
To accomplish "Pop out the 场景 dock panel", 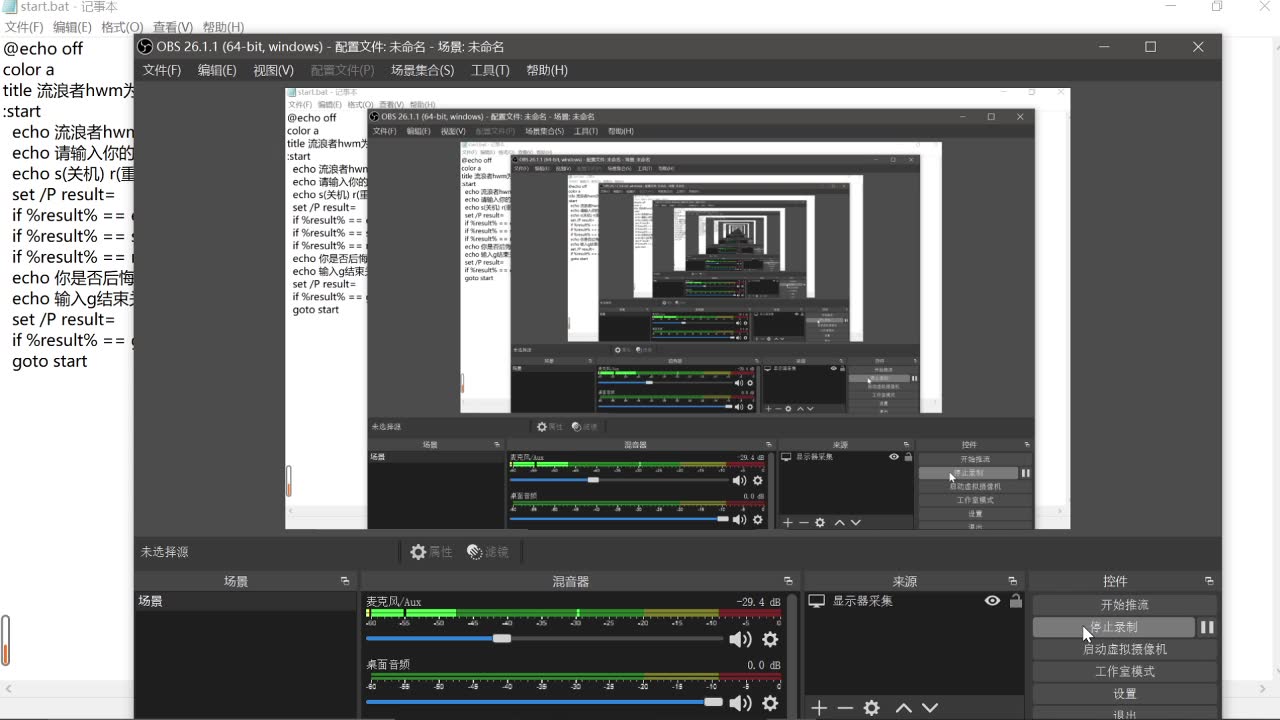I will tap(345, 581).
